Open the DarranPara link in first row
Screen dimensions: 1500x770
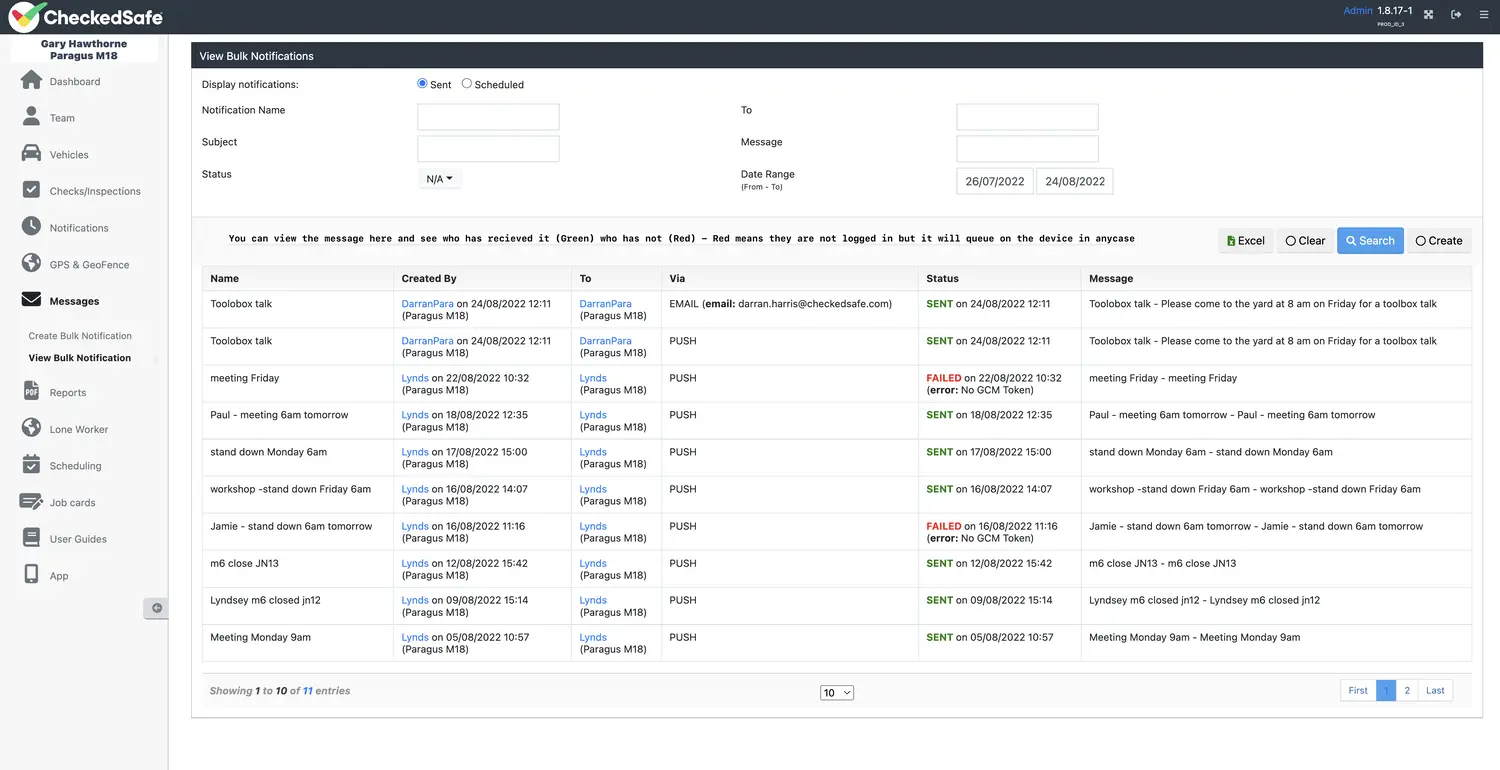point(427,304)
